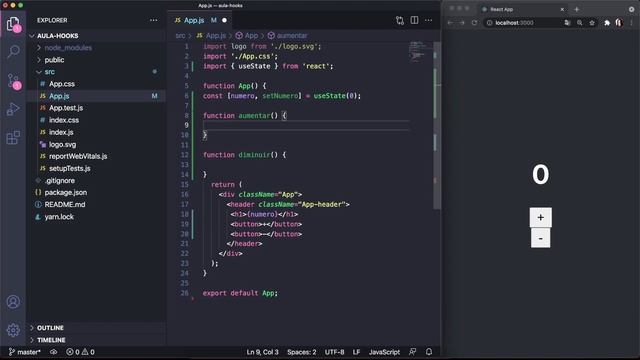Image resolution: width=640 pixels, height=360 pixels.
Task: Click the plus button in React App
Action: (540, 218)
